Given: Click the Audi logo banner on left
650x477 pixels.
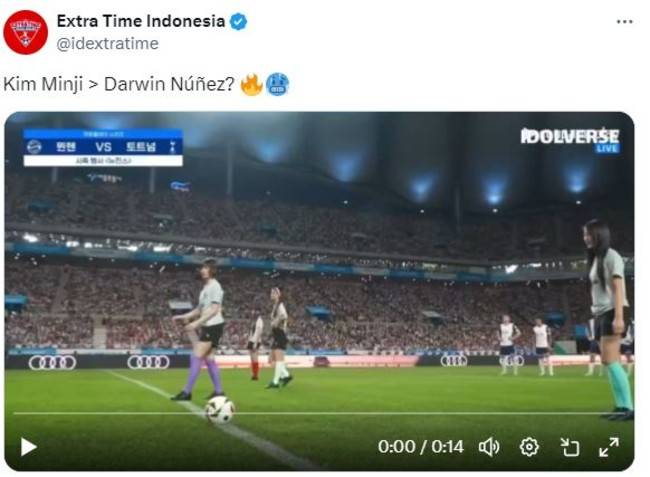Looking at the screenshot, I should click(53, 363).
